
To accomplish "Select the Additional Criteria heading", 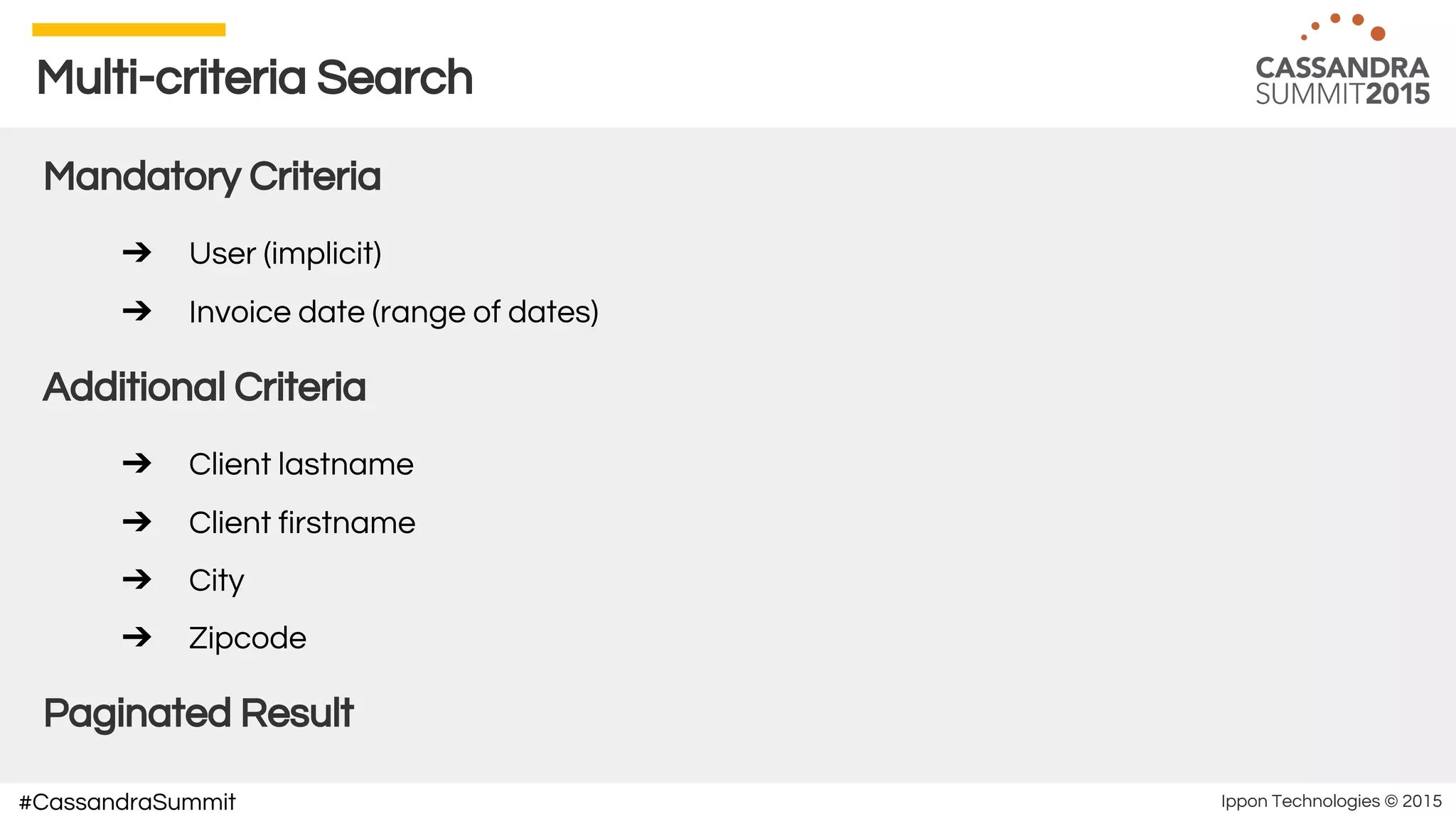I will [x=204, y=387].
